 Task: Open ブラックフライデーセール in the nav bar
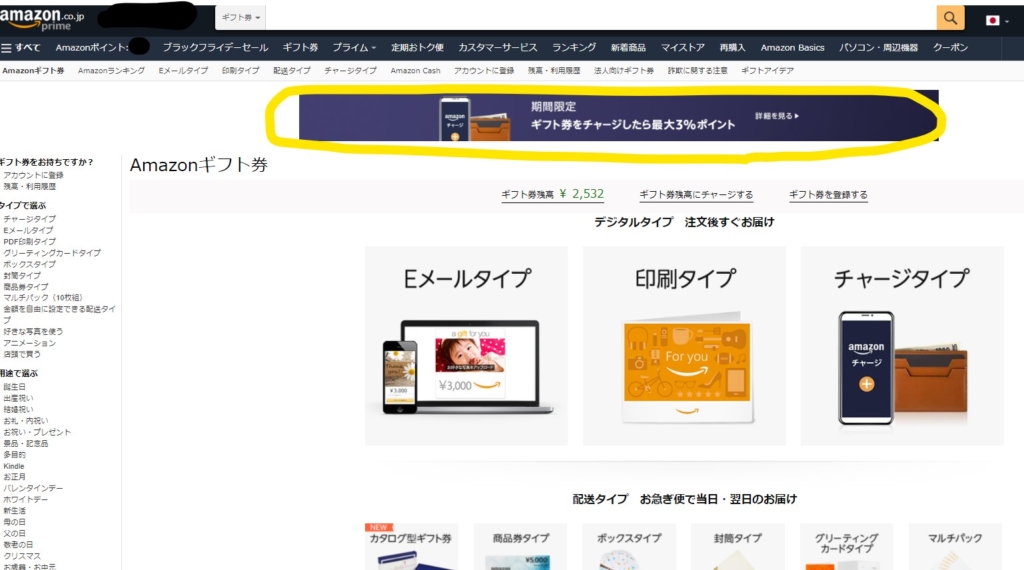(216, 48)
